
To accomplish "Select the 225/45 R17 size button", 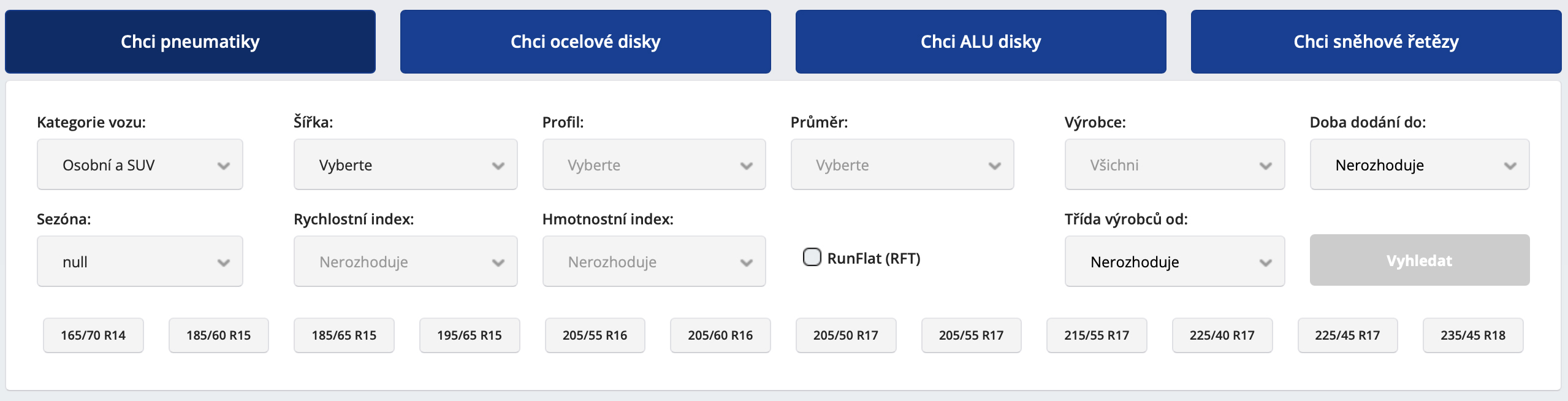I will tap(1347, 335).
